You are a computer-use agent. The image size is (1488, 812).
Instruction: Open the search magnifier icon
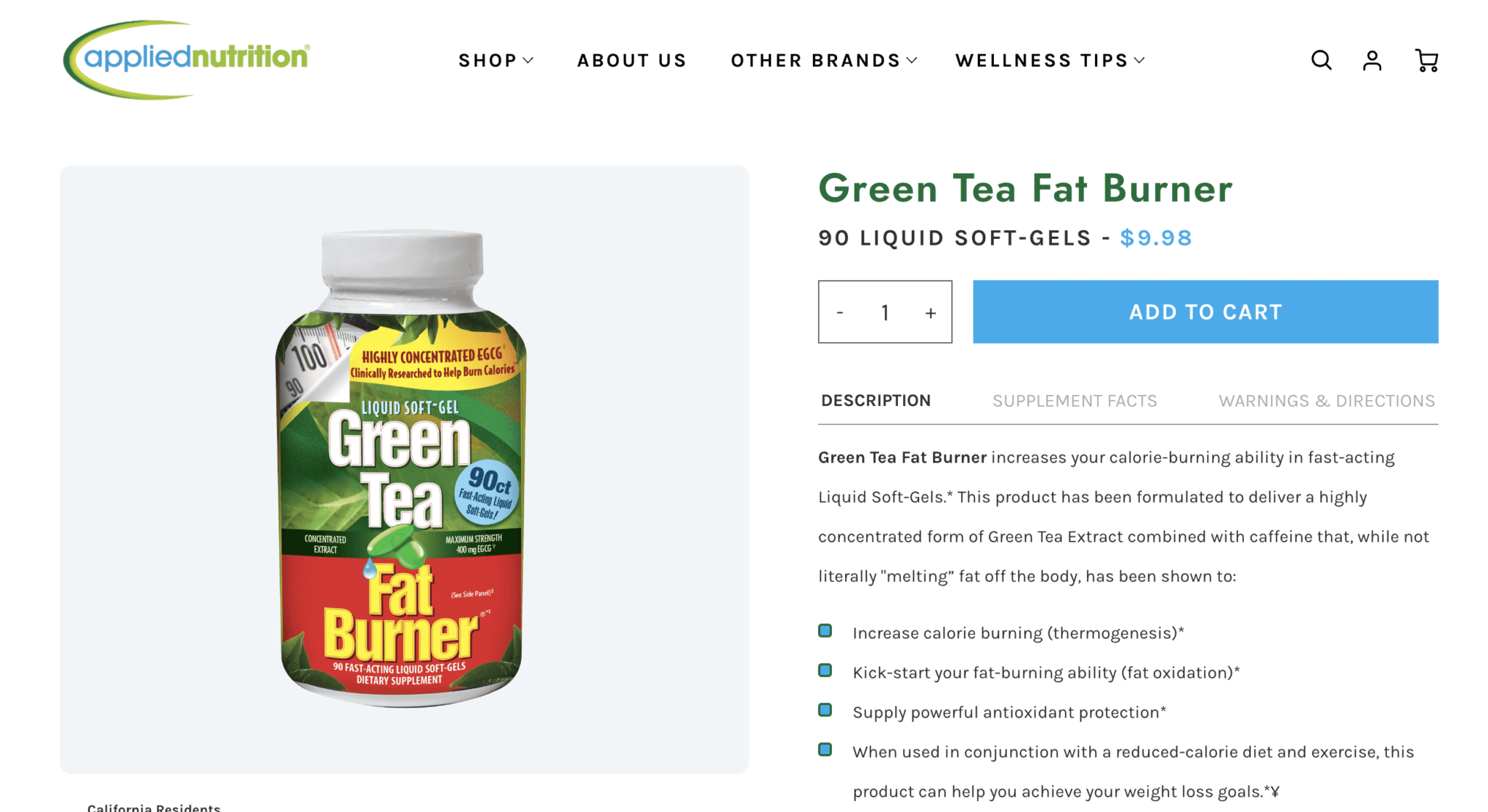[1321, 60]
